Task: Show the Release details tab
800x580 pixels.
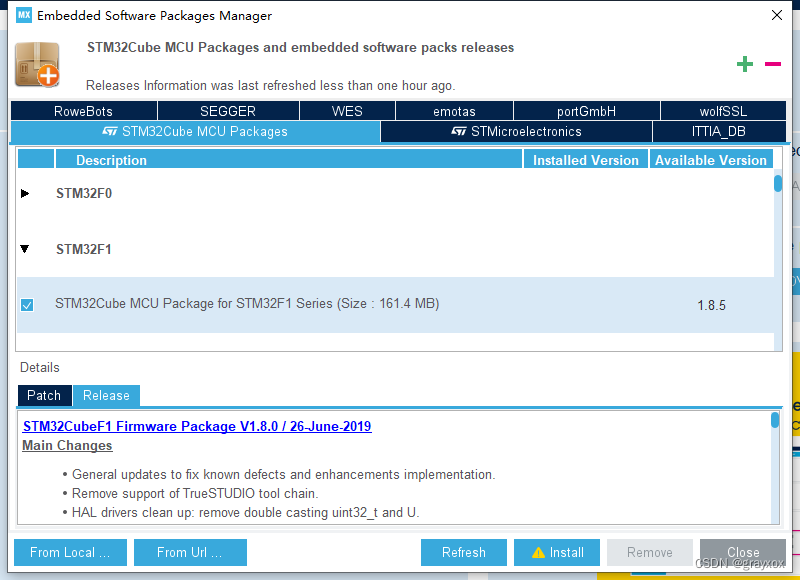Action: click(x=106, y=395)
